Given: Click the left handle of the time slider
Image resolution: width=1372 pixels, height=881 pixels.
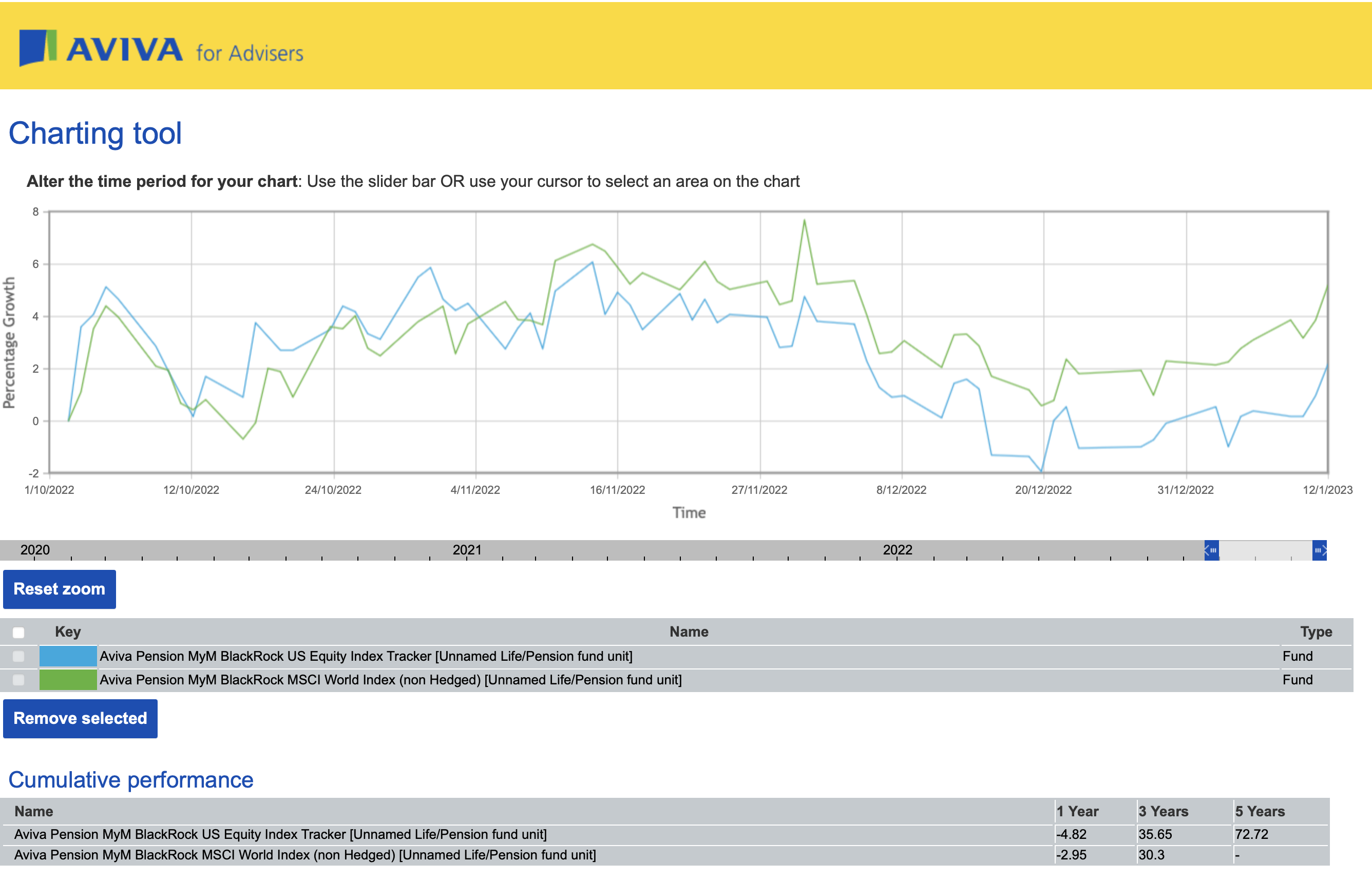Looking at the screenshot, I should pos(1211,550).
